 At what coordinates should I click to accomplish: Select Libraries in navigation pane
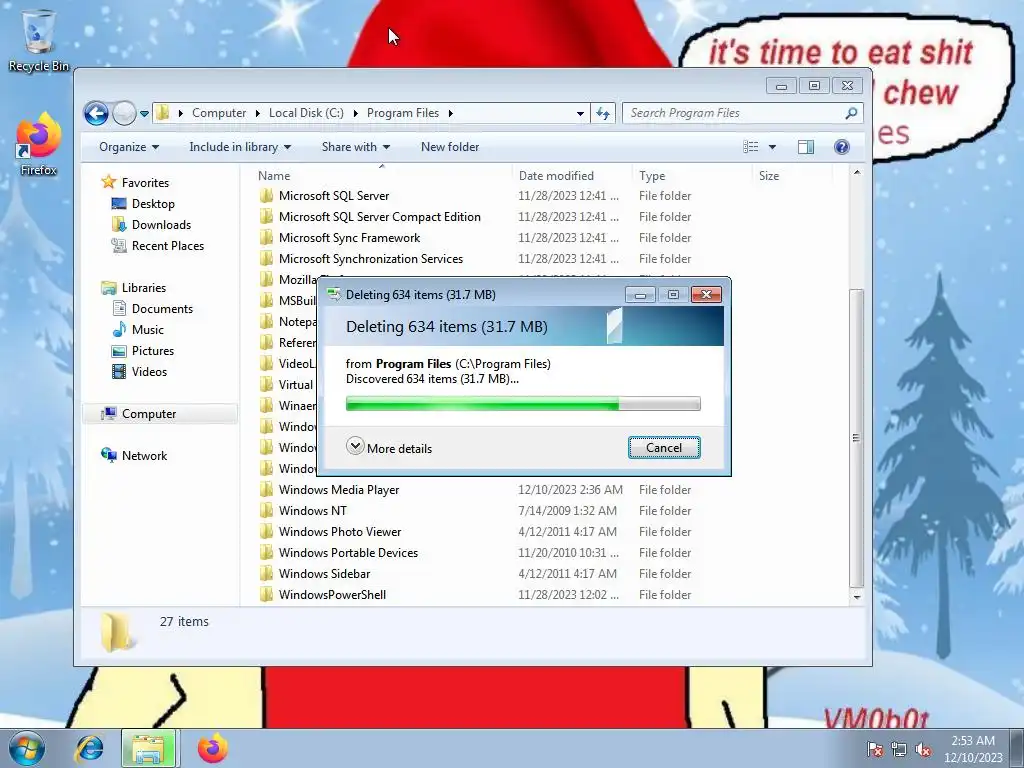[144, 287]
